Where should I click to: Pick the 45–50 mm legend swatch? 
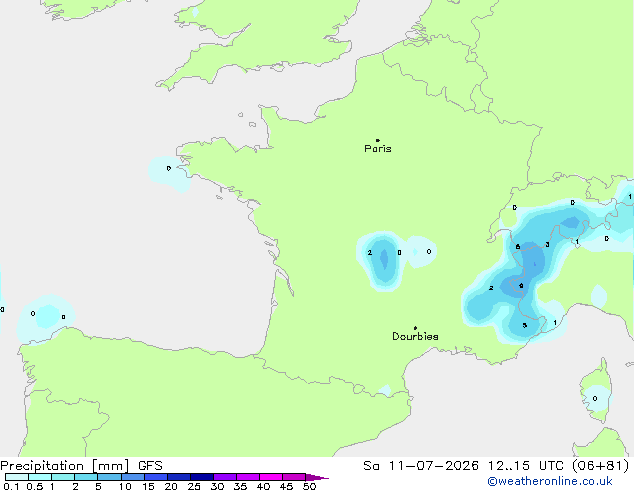tap(294, 477)
